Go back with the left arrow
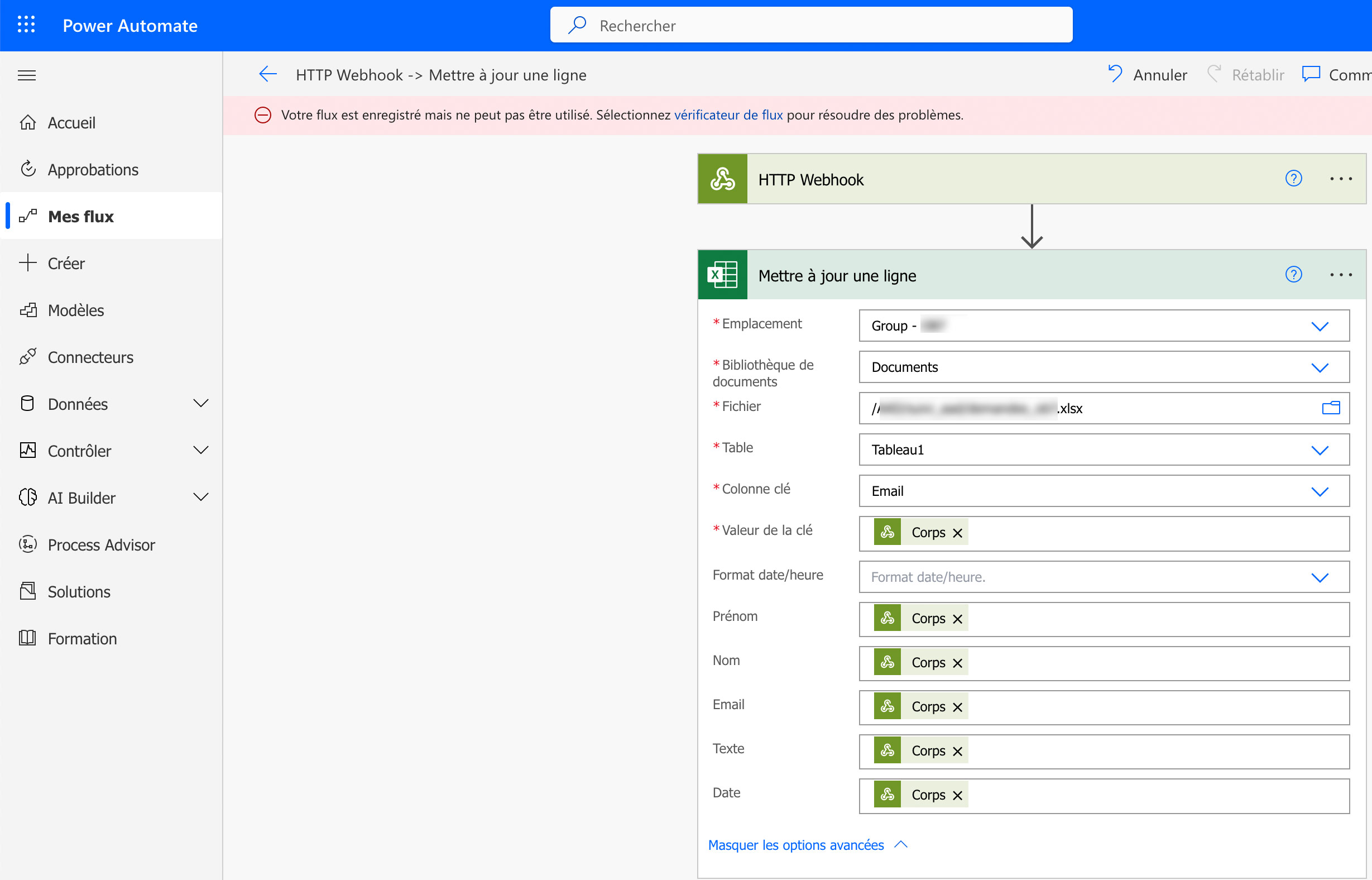 tap(268, 74)
